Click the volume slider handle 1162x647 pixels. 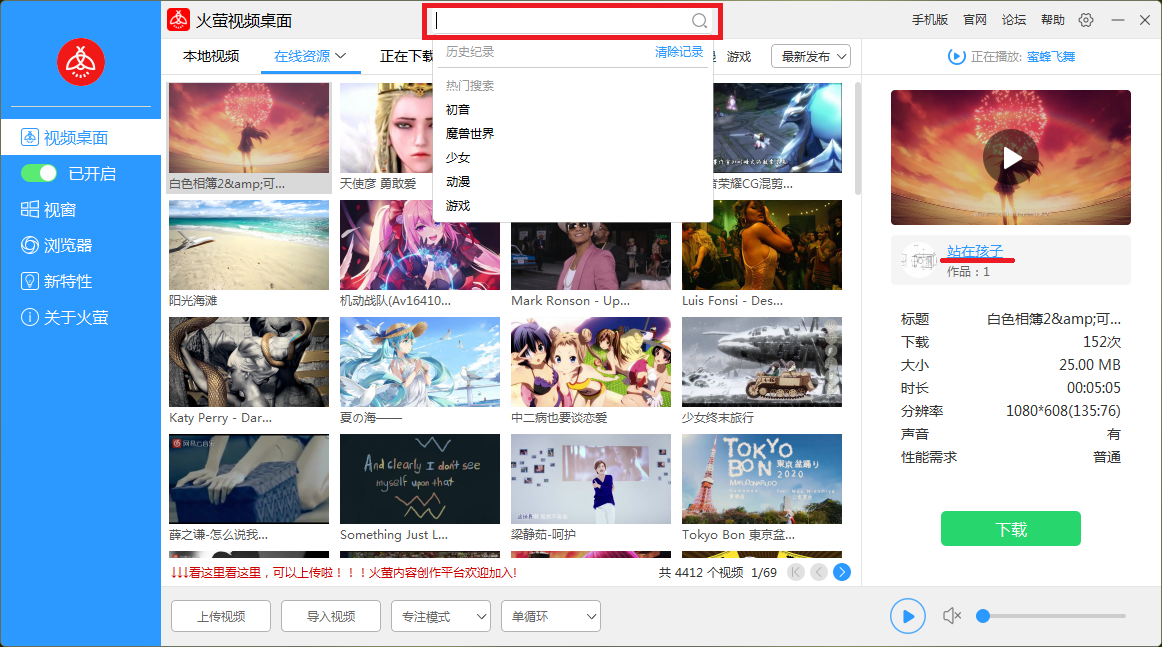pyautogui.click(x=983, y=616)
